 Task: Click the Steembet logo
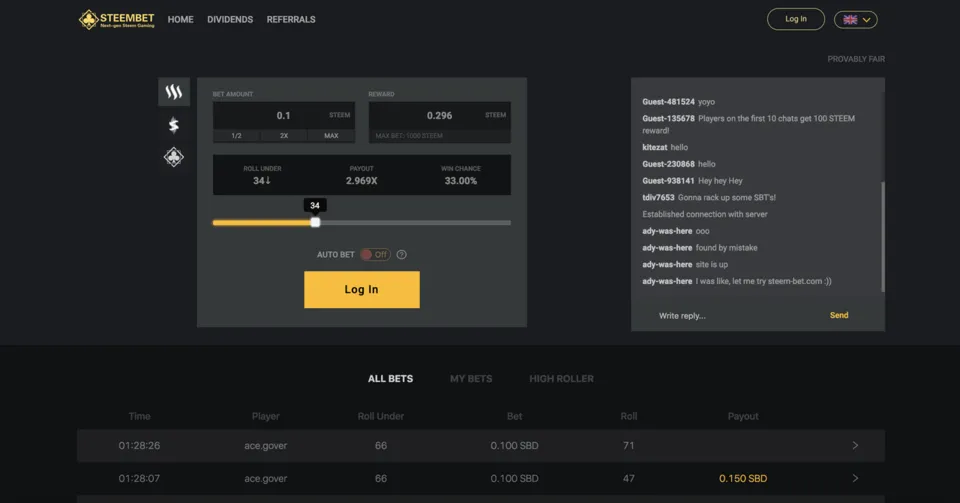click(116, 20)
